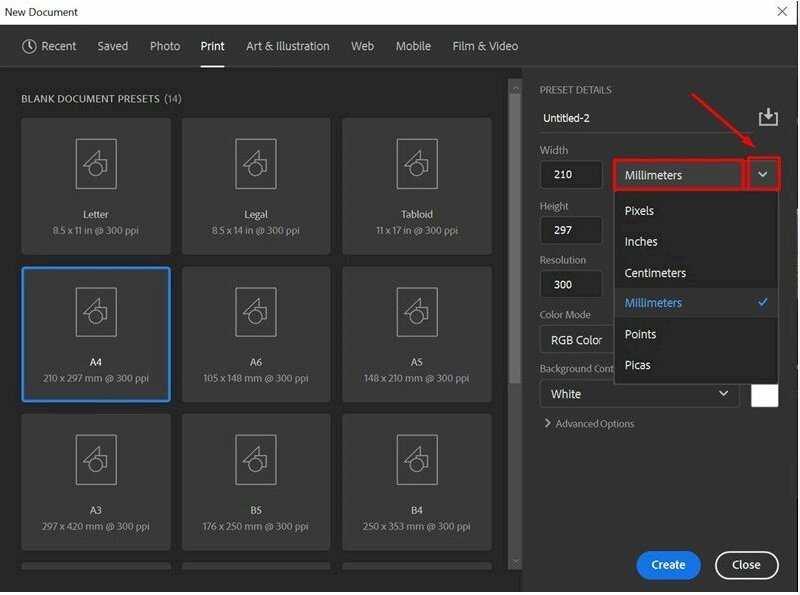
Task: Switch to the Web tab
Action: (x=362, y=46)
